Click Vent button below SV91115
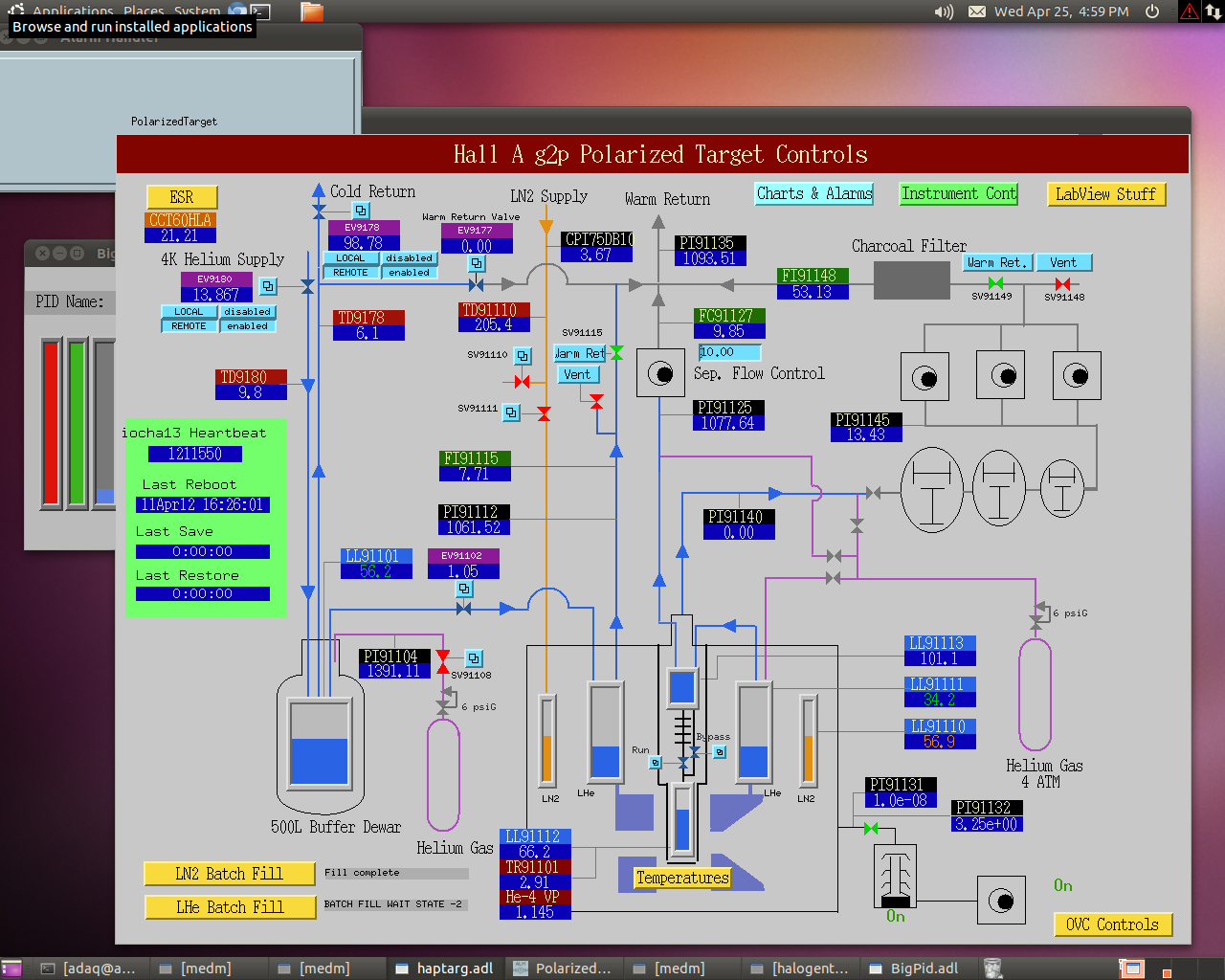Image resolution: width=1225 pixels, height=980 pixels. point(577,374)
